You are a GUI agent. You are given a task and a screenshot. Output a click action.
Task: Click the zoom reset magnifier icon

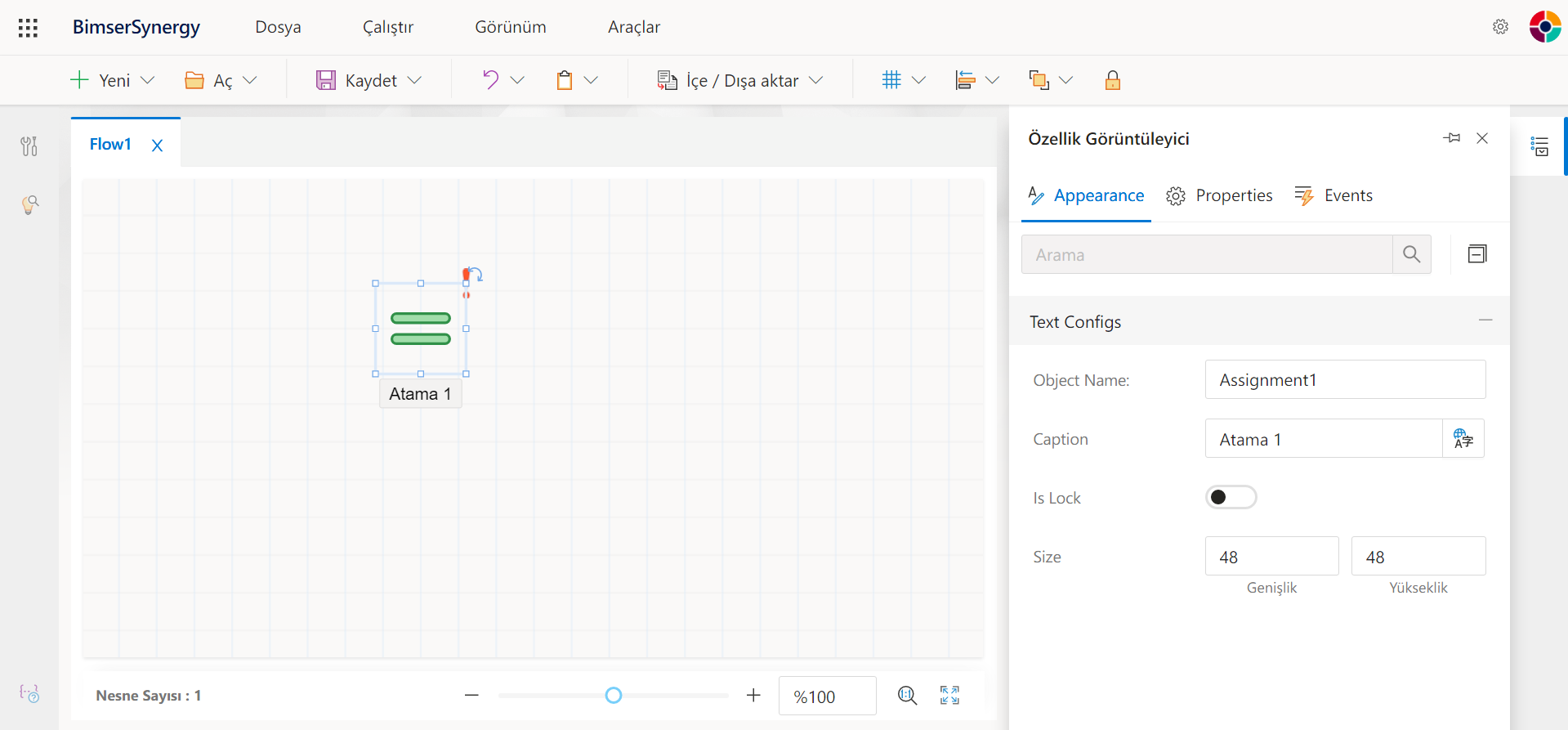(907, 696)
